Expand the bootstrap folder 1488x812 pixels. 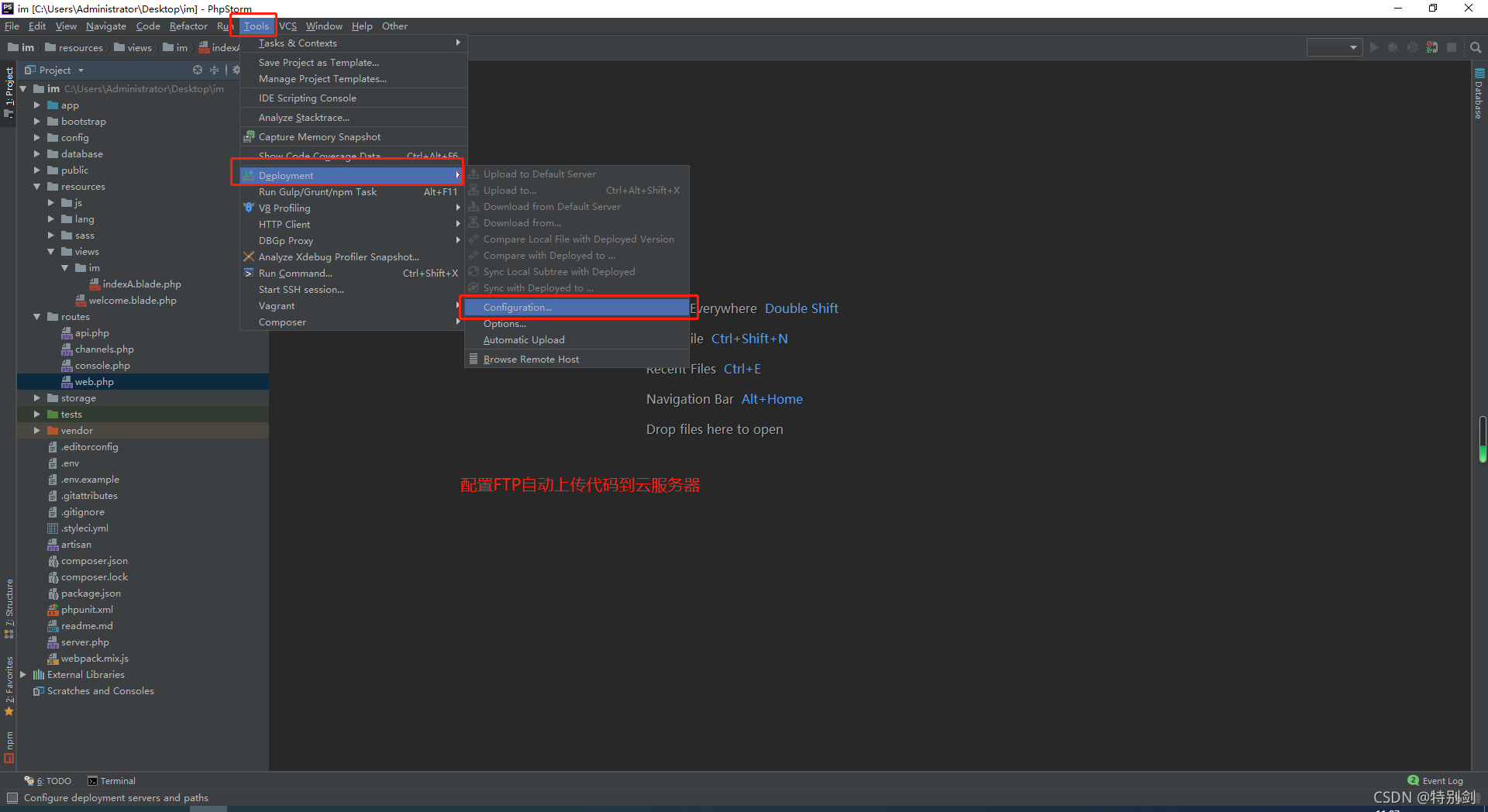point(36,122)
